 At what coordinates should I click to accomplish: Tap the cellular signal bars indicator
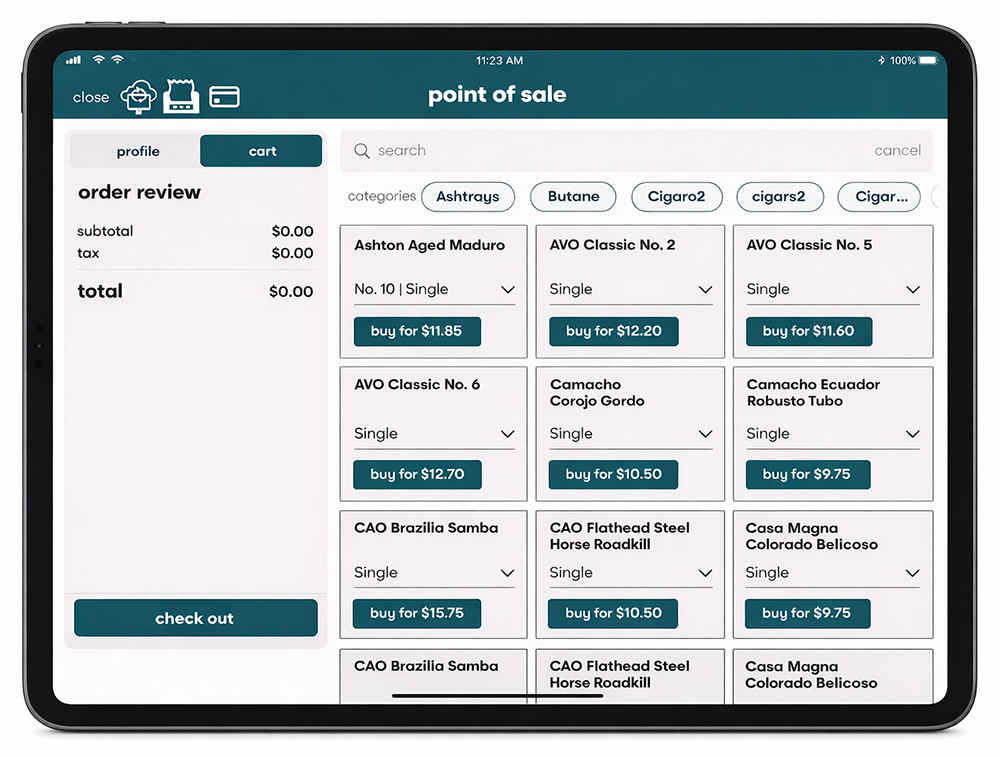click(73, 60)
